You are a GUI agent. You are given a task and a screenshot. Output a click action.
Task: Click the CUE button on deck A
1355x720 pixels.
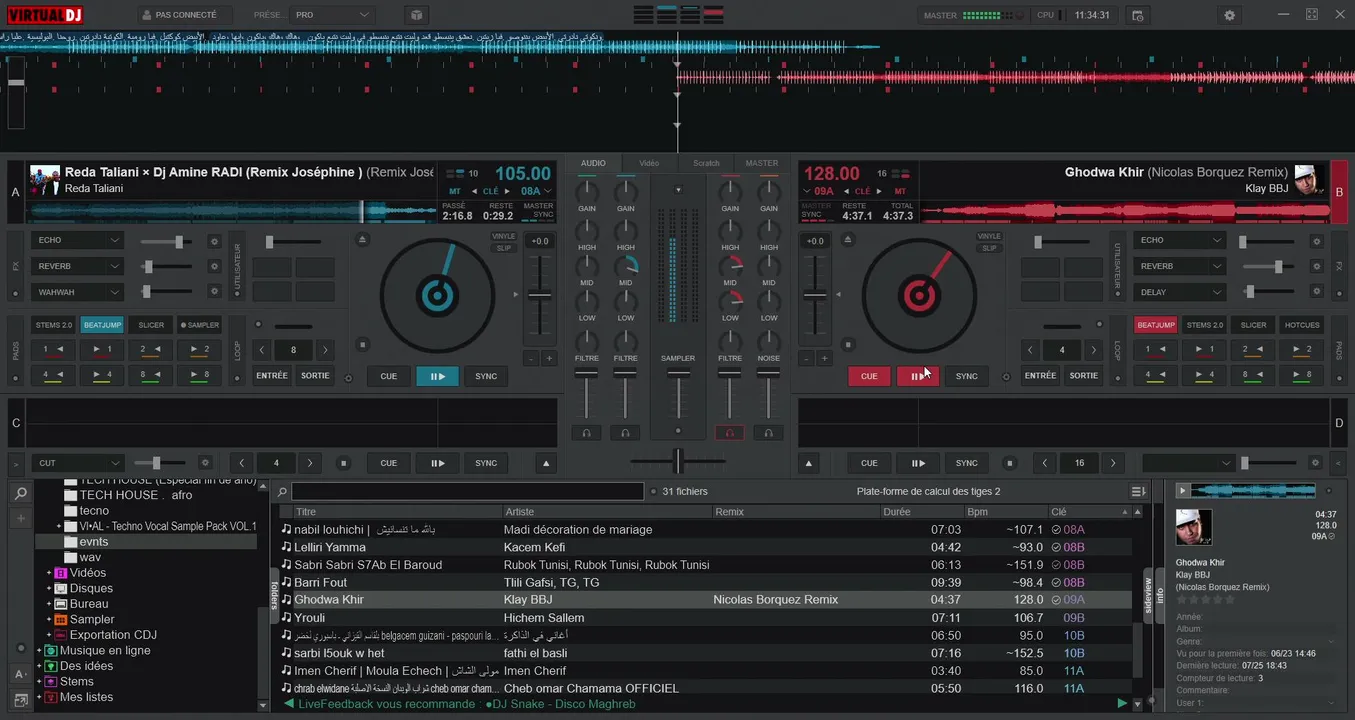389,376
